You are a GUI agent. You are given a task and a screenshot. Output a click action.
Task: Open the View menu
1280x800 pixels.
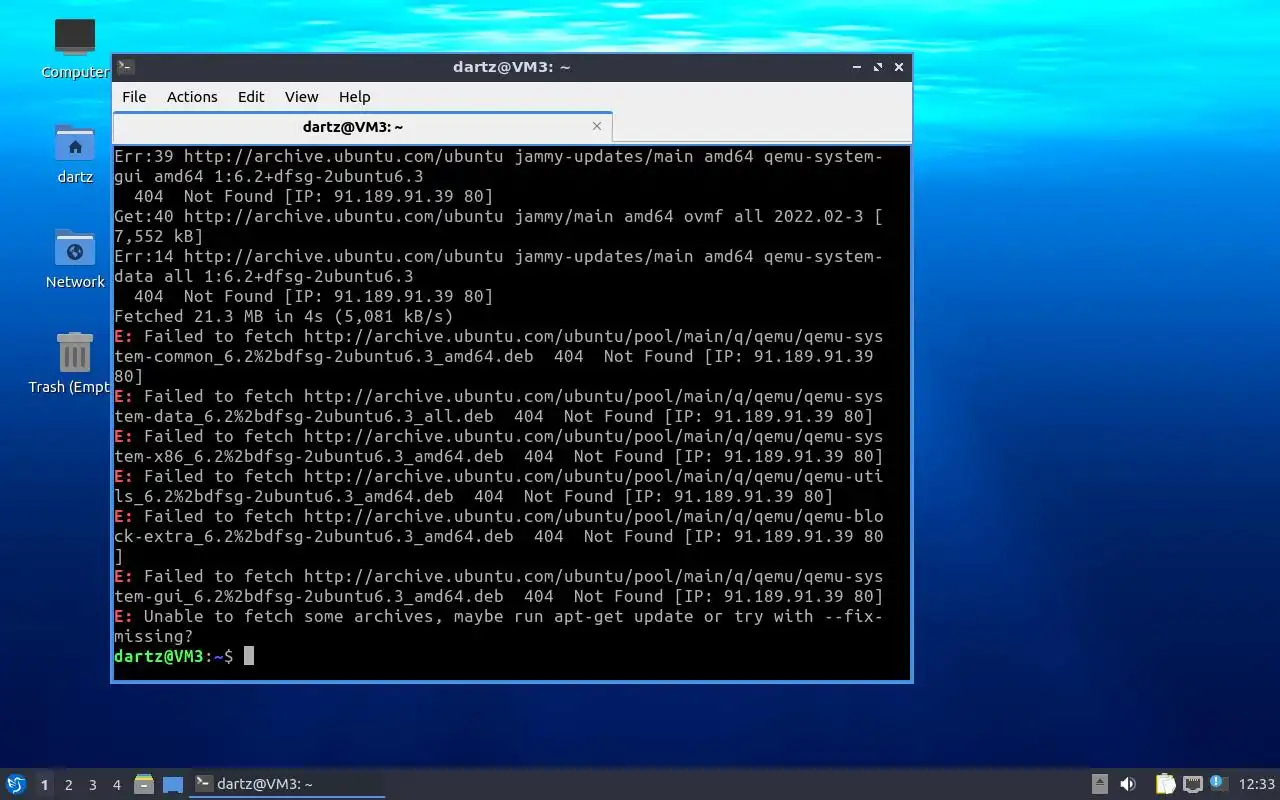(301, 96)
